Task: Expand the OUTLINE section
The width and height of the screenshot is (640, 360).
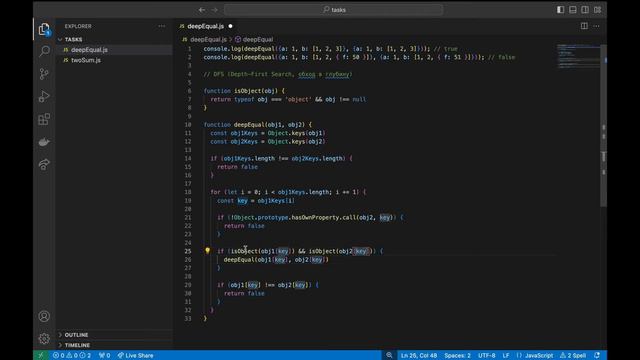Action: [76, 335]
